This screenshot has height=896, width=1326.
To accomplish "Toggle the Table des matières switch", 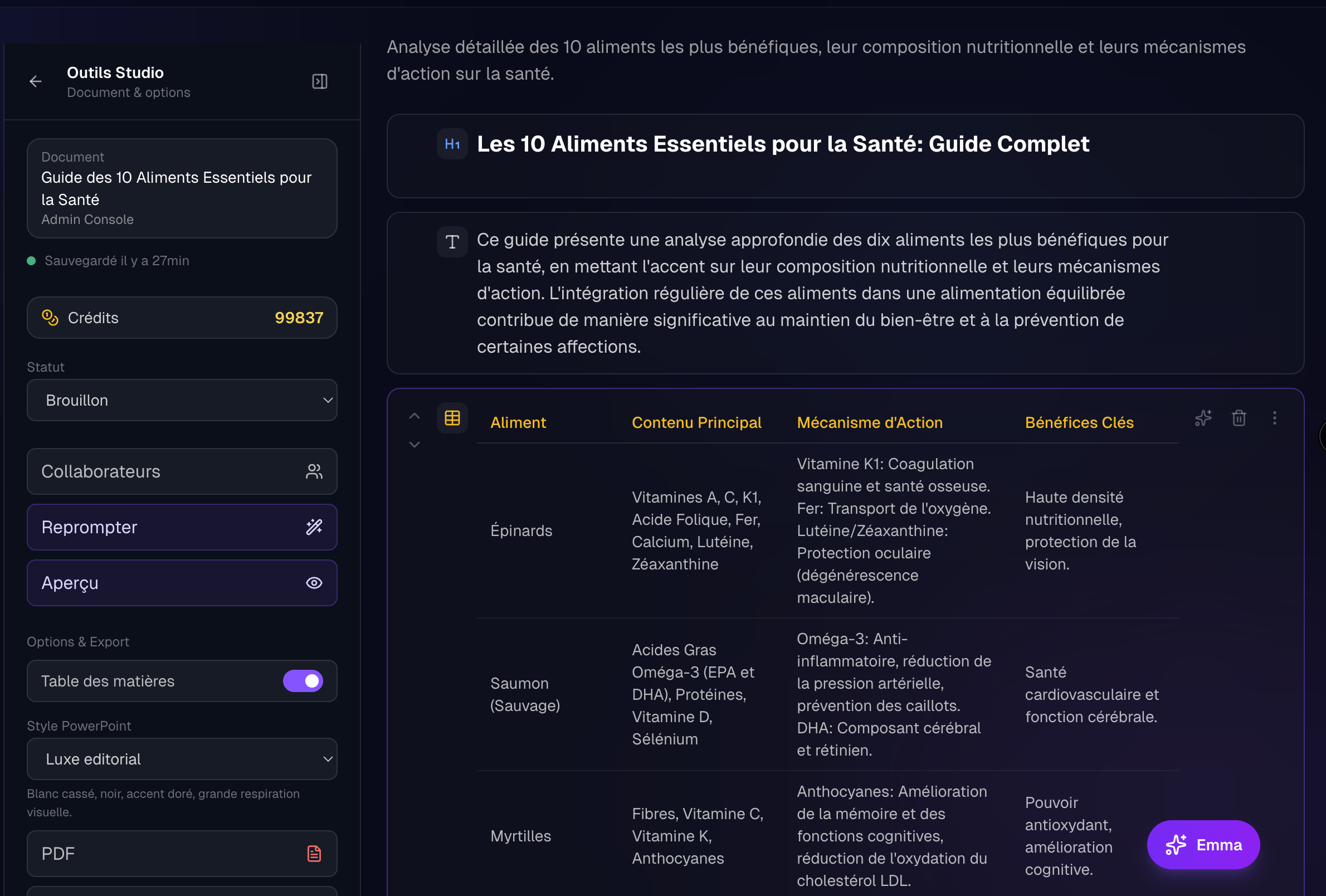I will pyautogui.click(x=303, y=681).
